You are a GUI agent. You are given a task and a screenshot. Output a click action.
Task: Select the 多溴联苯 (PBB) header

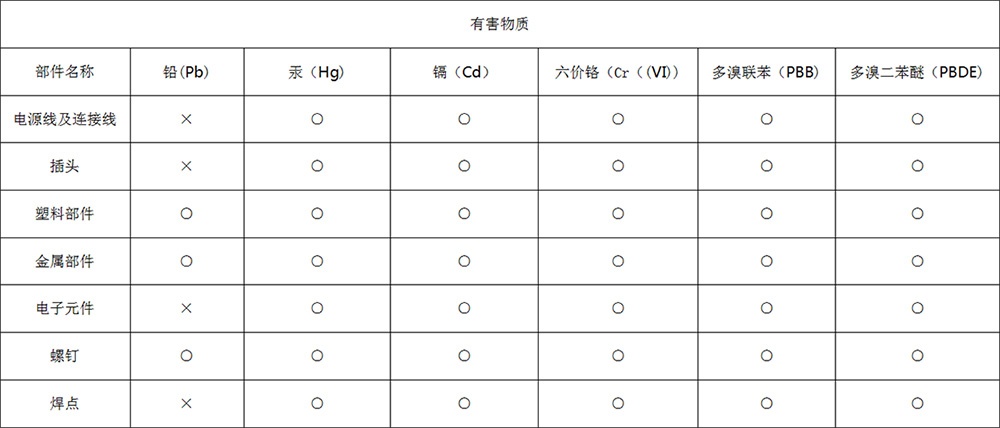point(766,72)
